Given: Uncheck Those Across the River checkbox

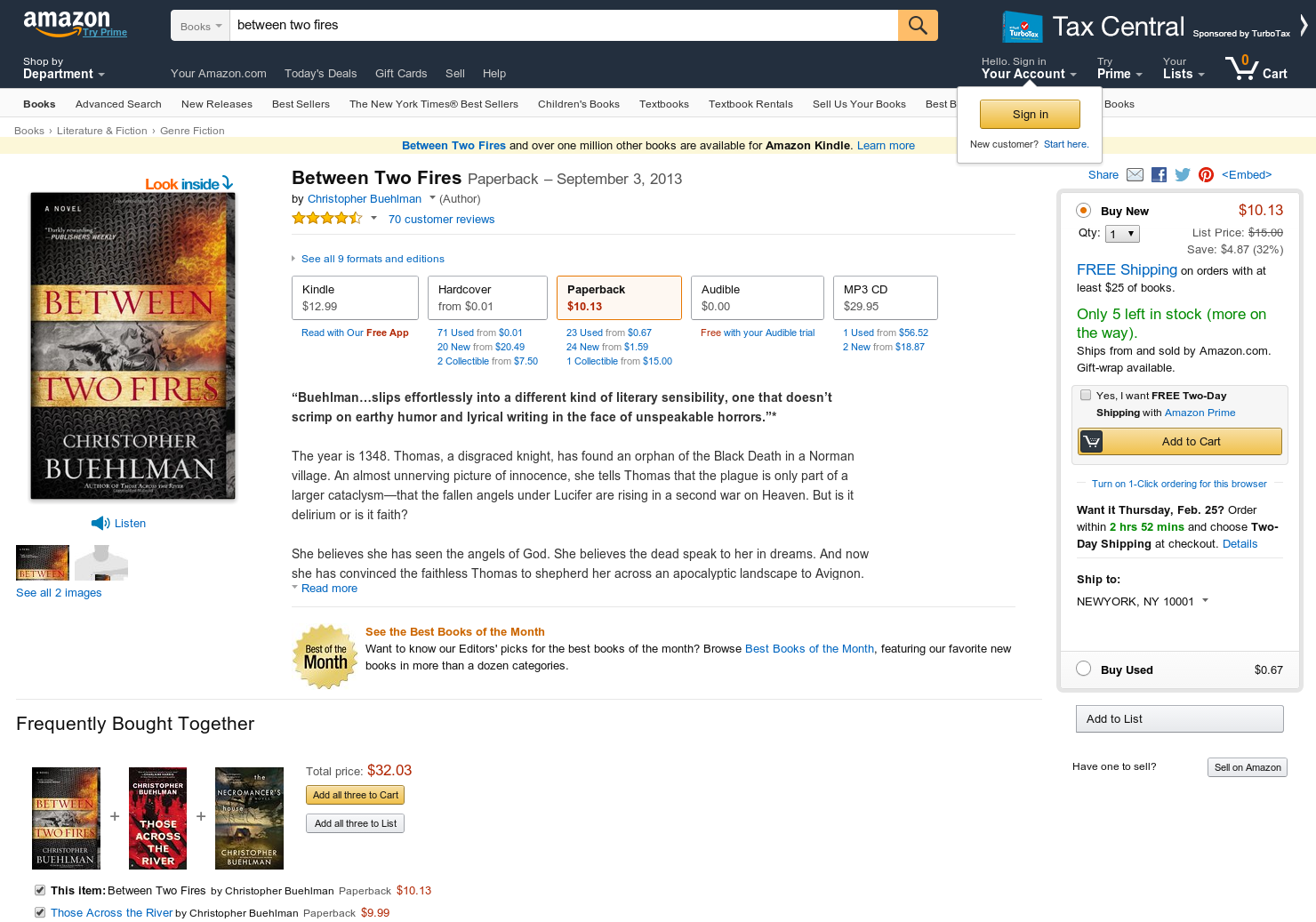Looking at the screenshot, I should point(40,912).
